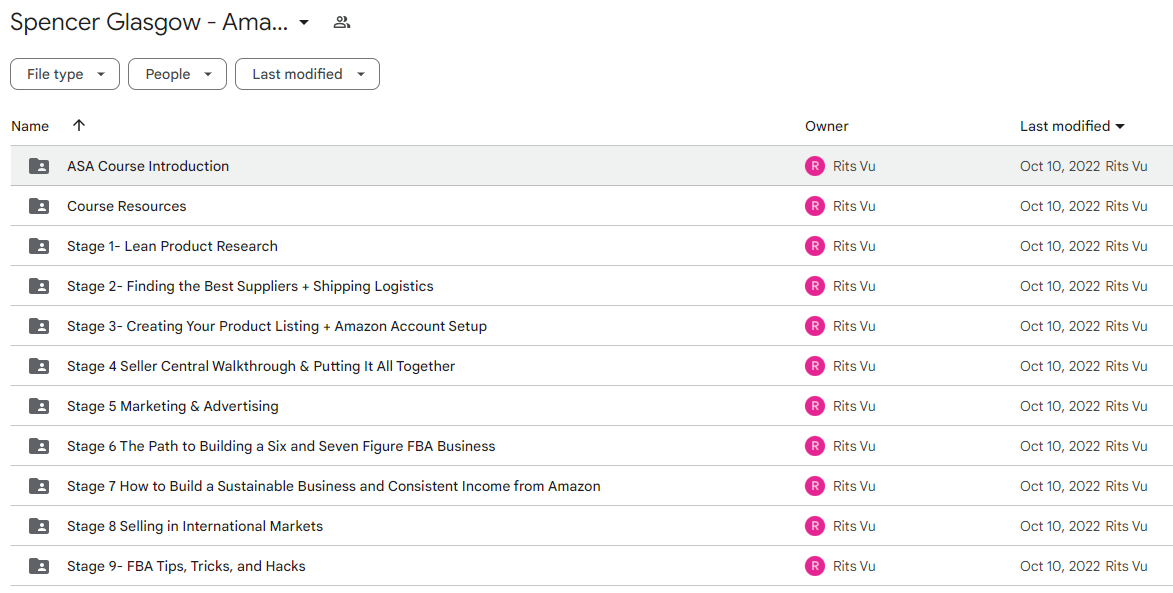
Task: Click the shared people icon beside folder title
Action: point(342,22)
